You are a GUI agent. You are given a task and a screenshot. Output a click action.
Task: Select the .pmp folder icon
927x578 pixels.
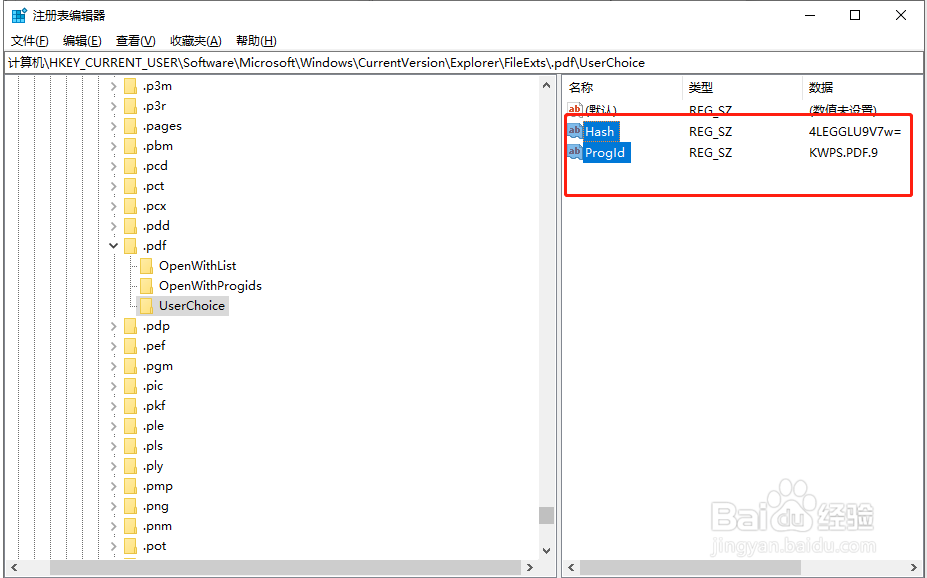(x=131, y=486)
